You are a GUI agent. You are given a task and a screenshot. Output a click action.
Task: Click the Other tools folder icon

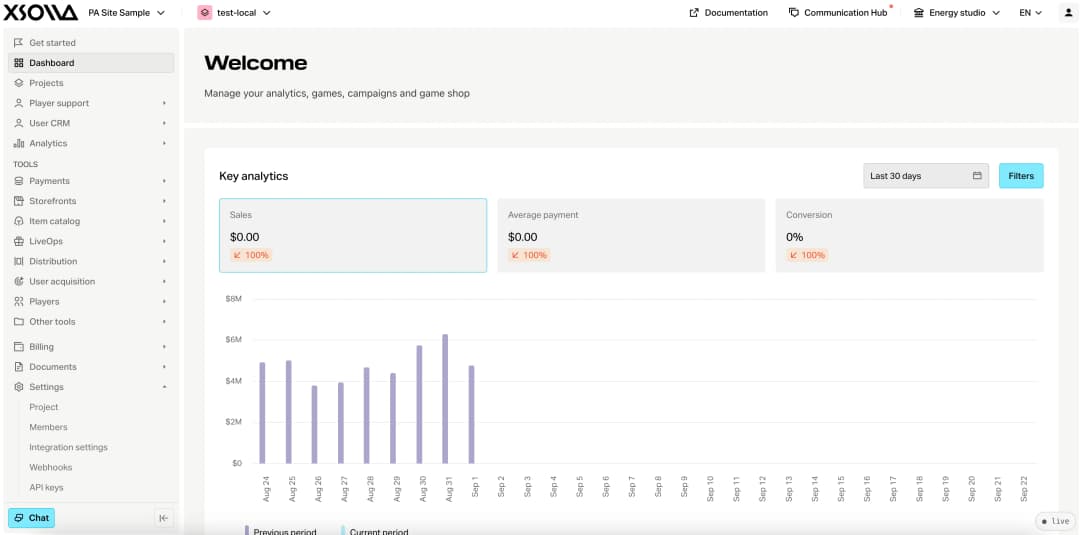19,322
